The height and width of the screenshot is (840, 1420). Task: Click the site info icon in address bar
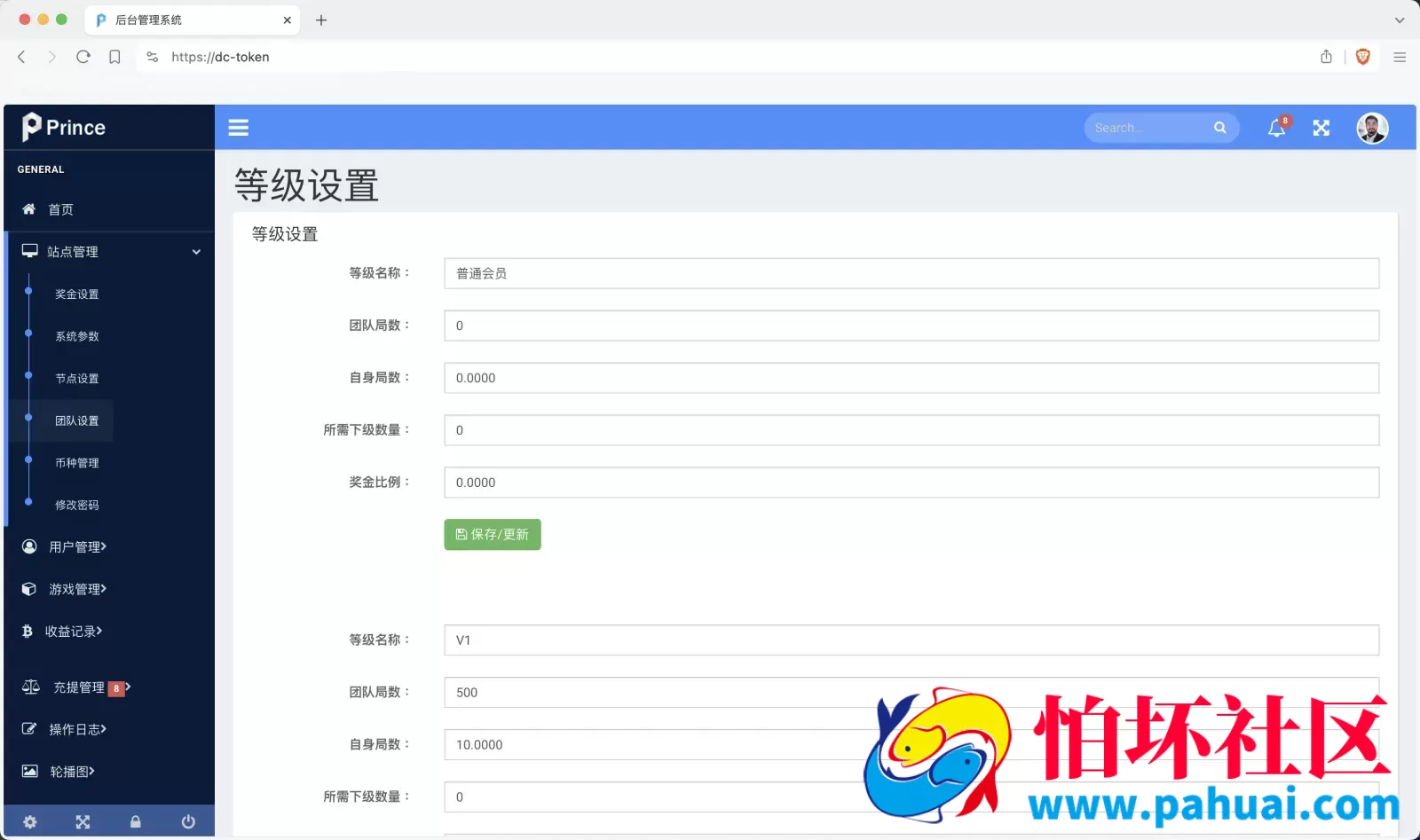click(x=153, y=57)
